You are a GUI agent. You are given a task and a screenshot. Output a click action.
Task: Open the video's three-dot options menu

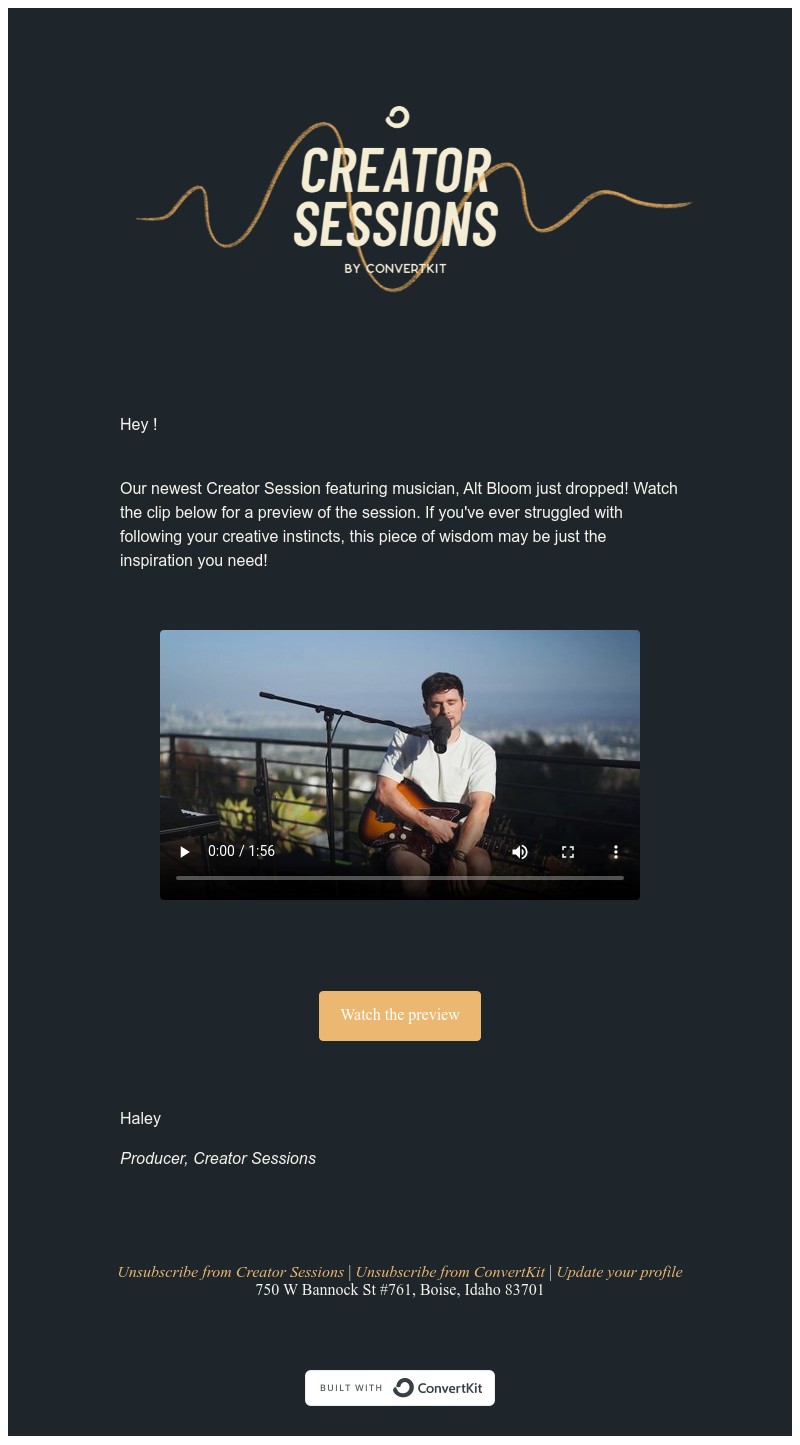[616, 852]
